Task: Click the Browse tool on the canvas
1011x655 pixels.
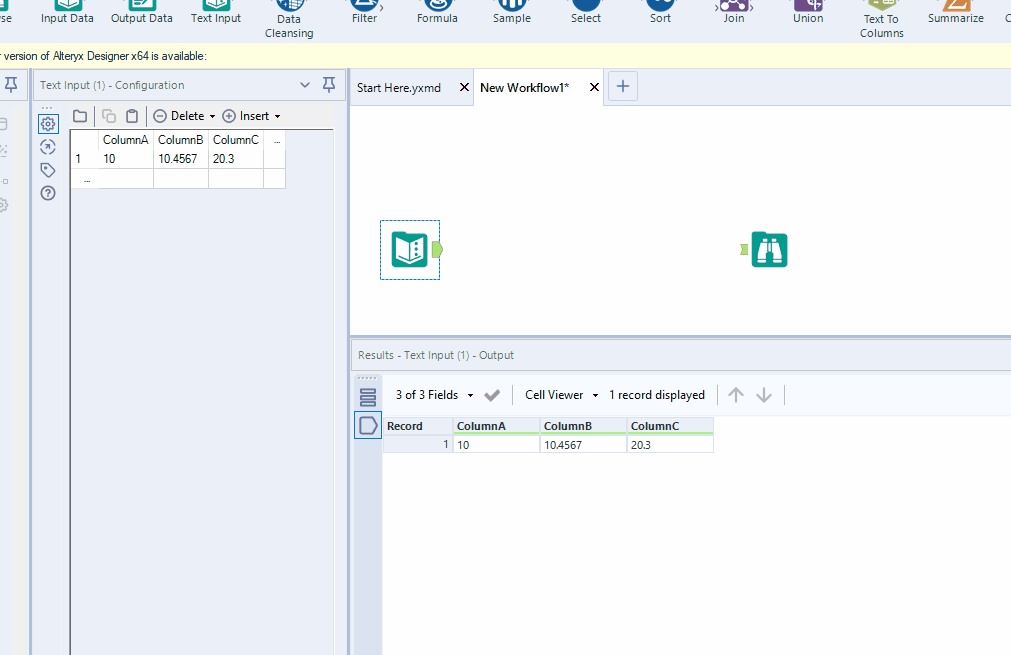Action: pos(769,249)
